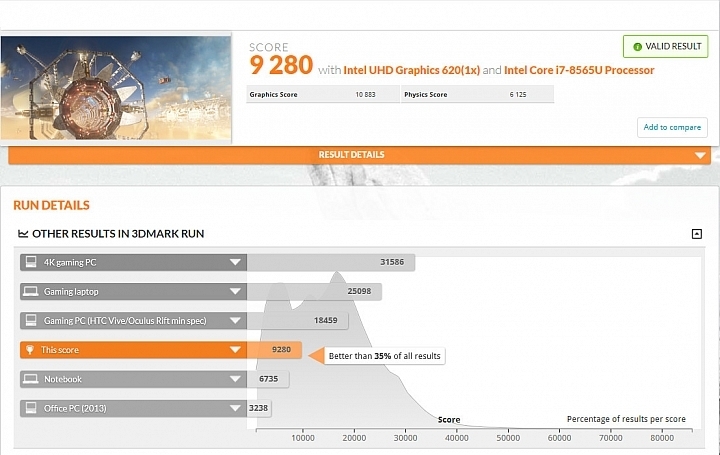Click the 18459 score bar value

click(326, 320)
